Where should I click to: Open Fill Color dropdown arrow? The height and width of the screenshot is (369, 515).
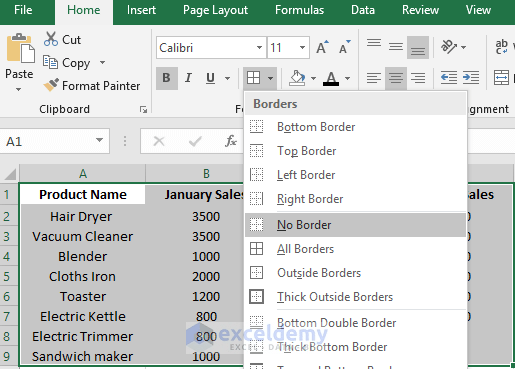[313, 78]
